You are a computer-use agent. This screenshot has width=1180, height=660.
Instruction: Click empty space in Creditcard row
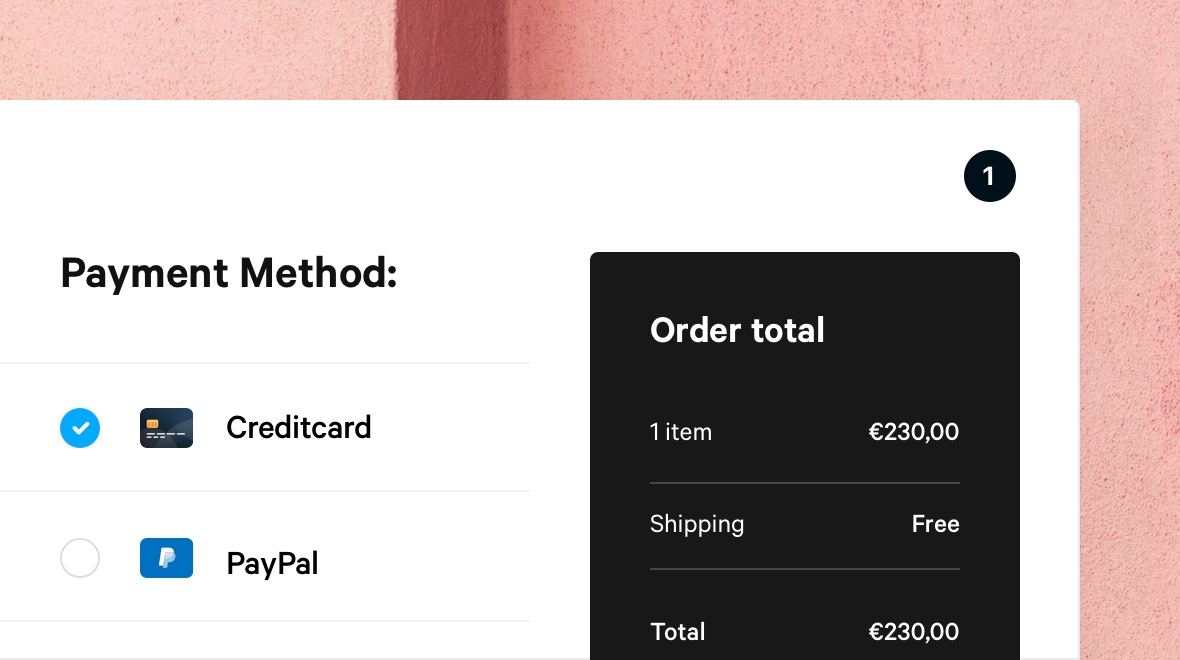[x=450, y=427]
